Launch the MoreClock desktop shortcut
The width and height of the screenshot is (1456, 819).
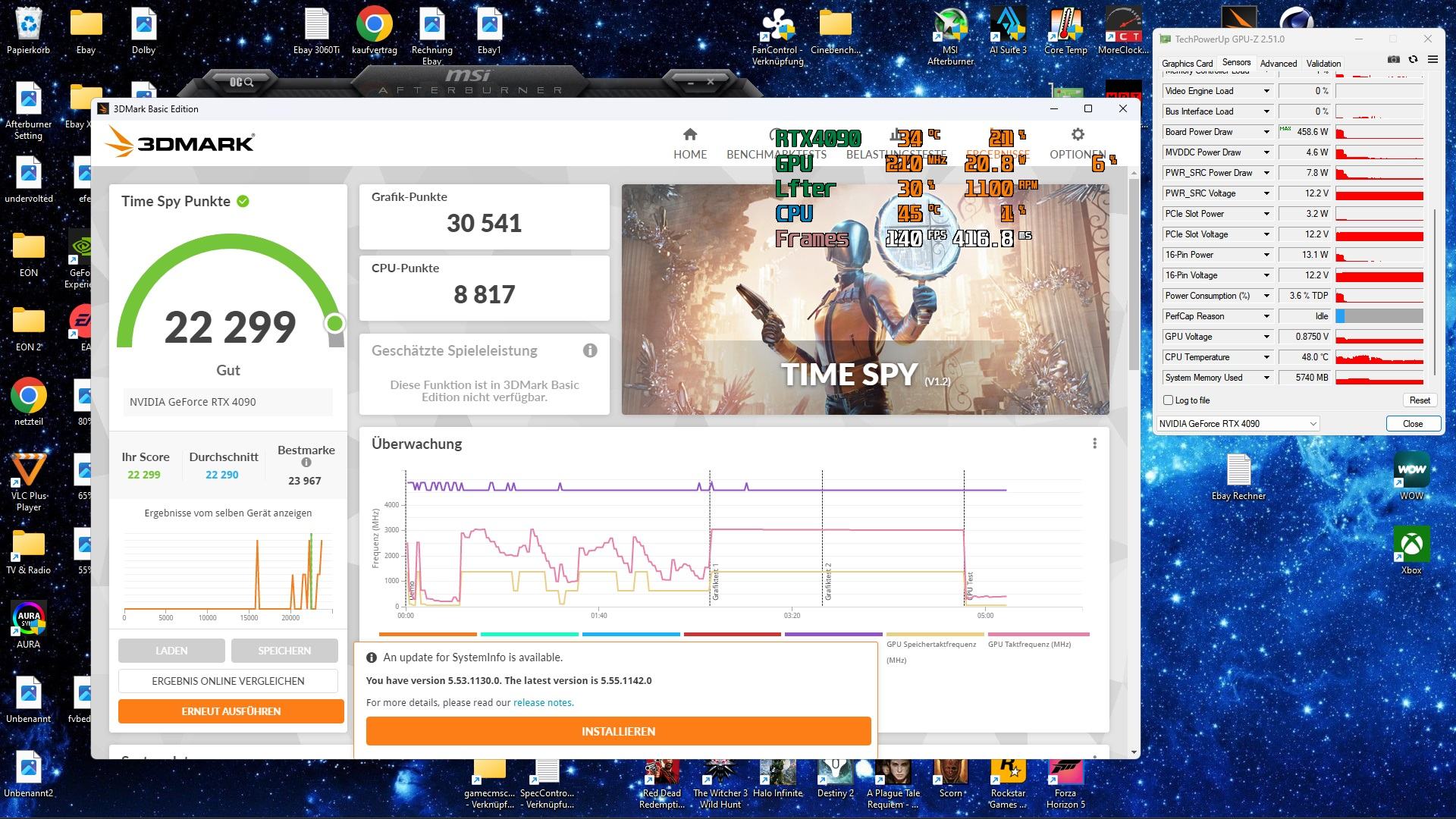point(1123,30)
